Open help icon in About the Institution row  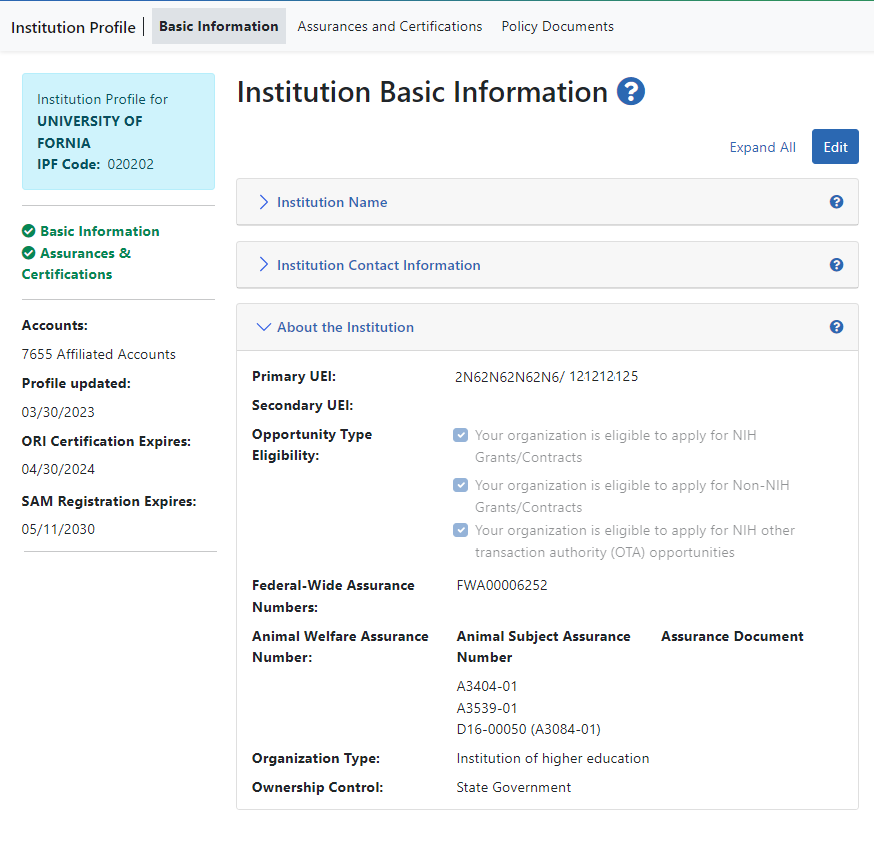(x=836, y=327)
